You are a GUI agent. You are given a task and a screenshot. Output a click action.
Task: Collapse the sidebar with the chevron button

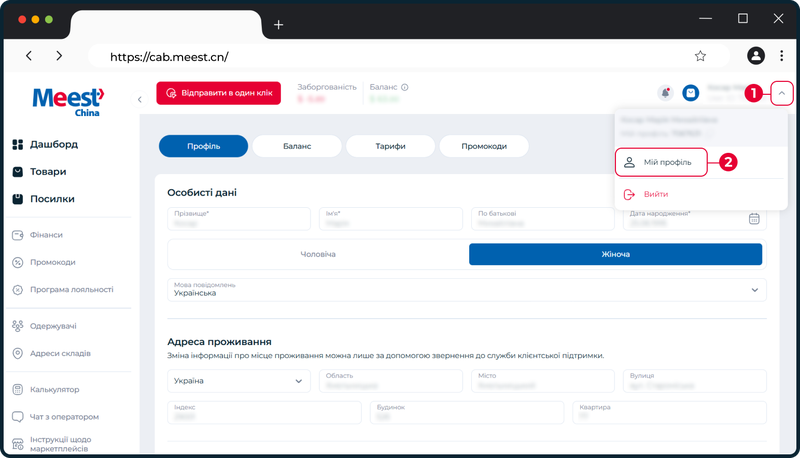pyautogui.click(x=140, y=99)
